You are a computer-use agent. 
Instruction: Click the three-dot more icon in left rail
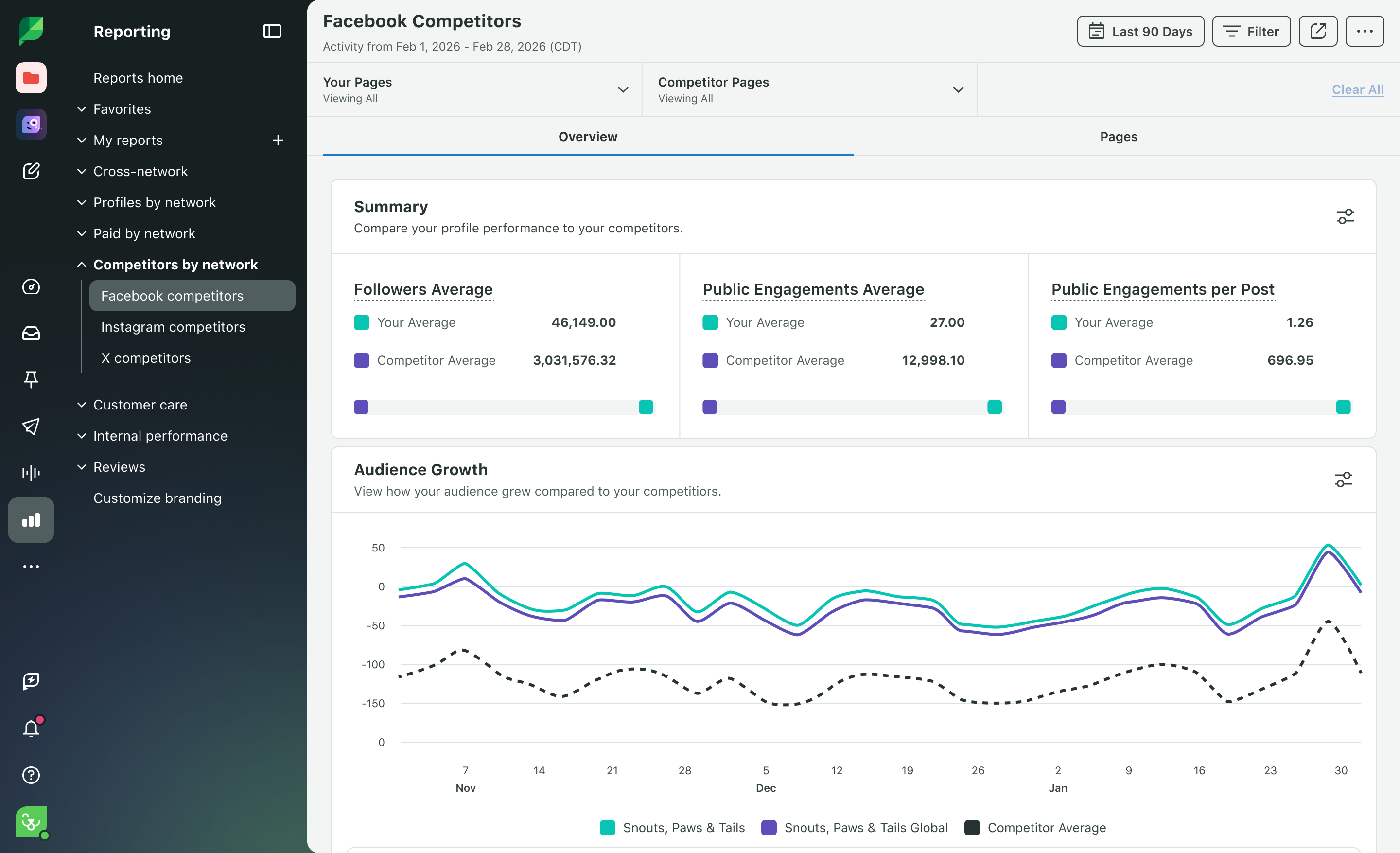pos(31,567)
